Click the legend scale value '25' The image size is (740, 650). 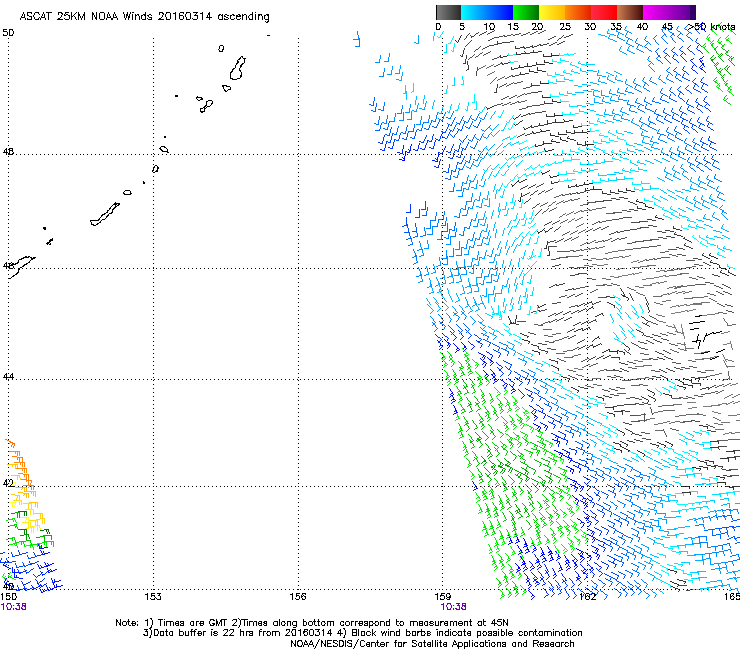[565, 27]
